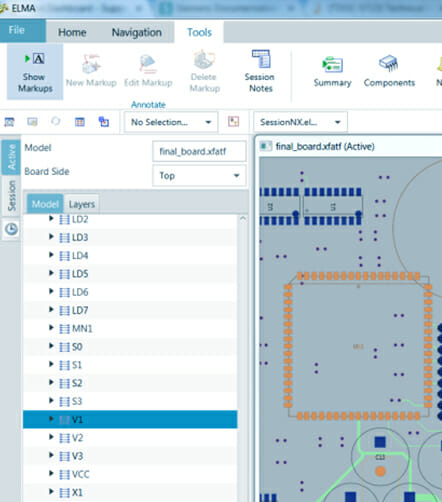Click the net icon beside MN1
442x502 pixels.
click(64, 329)
